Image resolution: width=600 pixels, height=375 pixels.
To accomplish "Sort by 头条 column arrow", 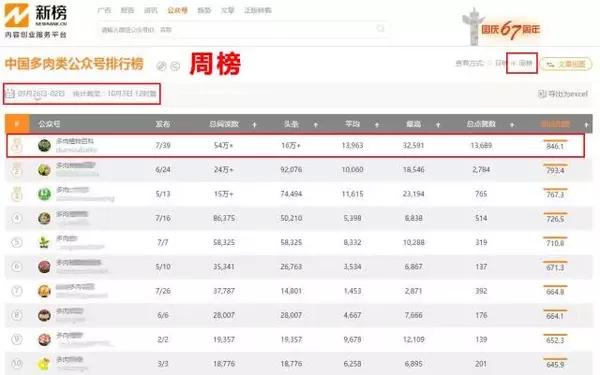I will point(316,125).
